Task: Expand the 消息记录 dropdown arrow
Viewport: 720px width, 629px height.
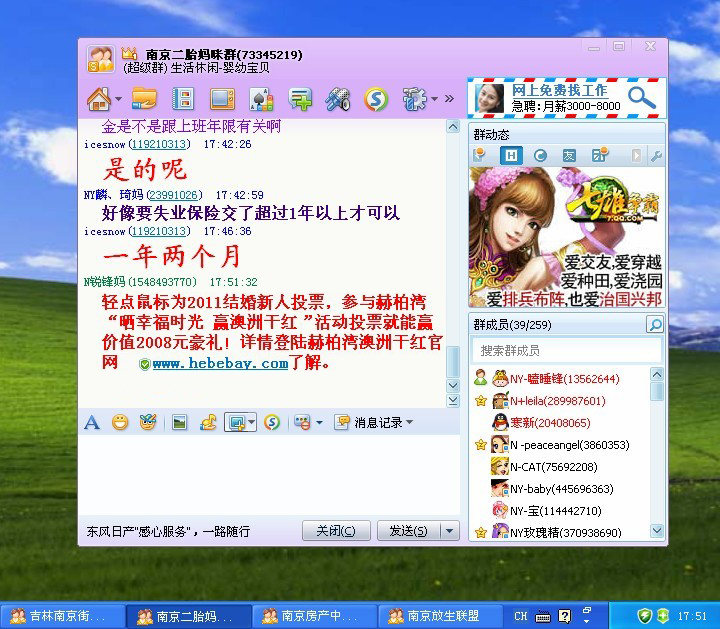Action: pyautogui.click(x=410, y=421)
